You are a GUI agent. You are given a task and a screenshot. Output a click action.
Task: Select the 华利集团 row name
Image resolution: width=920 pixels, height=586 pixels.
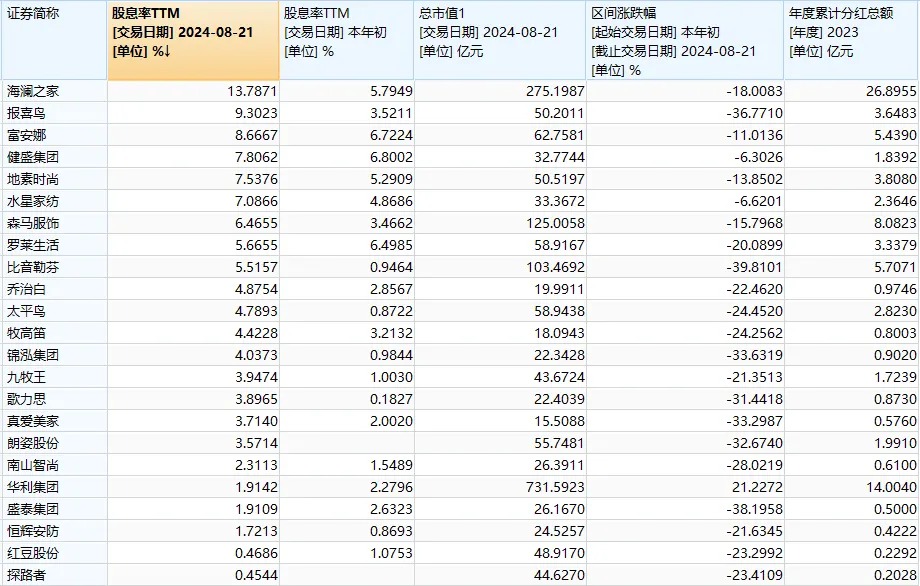pyautogui.click(x=33, y=487)
